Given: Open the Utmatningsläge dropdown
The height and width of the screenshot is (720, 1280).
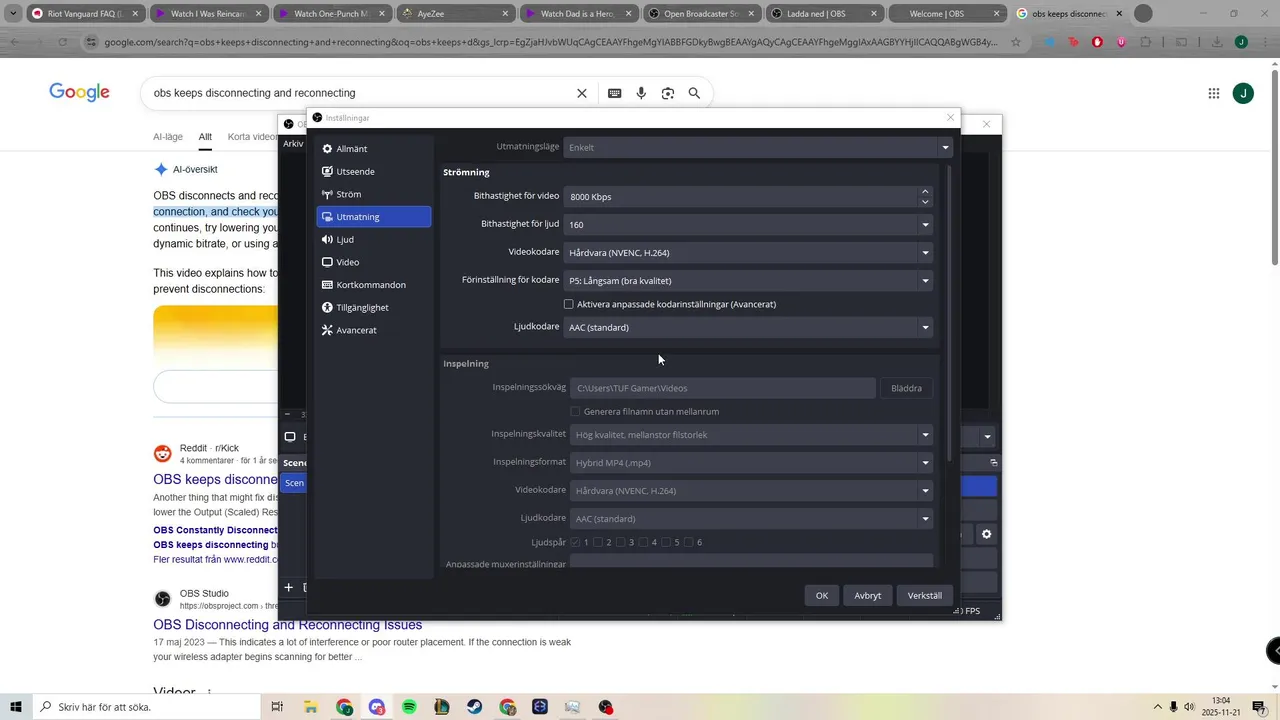Looking at the screenshot, I should click(758, 147).
